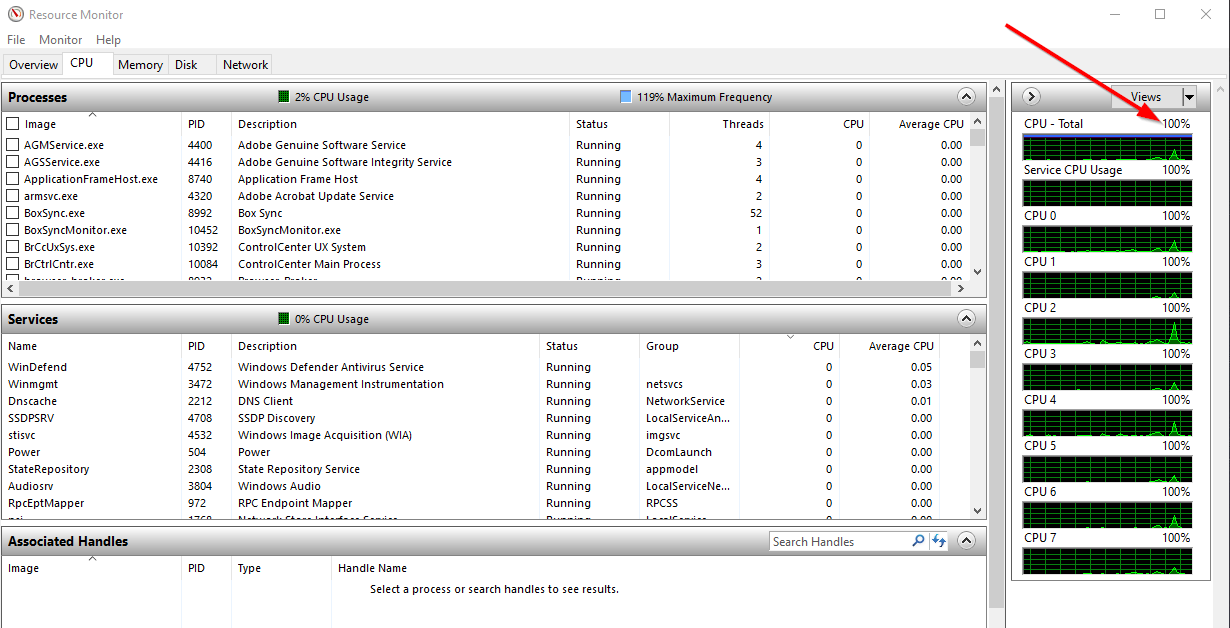Click the Resource Monitor title bar icon

[14, 14]
